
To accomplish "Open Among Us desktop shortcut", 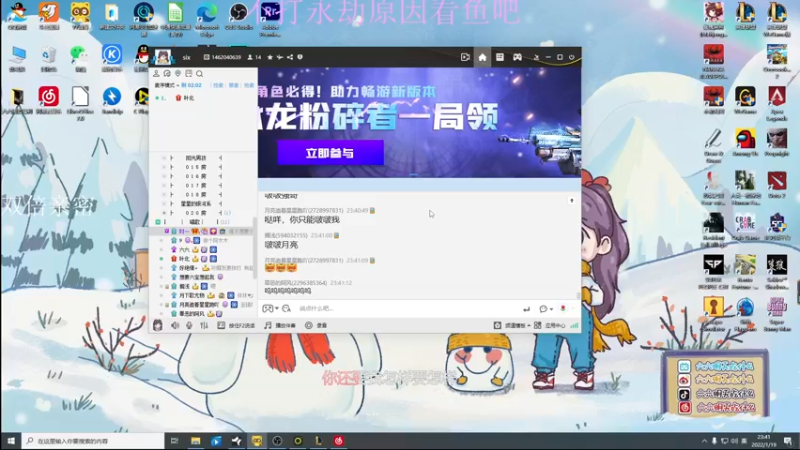I will 745,142.
